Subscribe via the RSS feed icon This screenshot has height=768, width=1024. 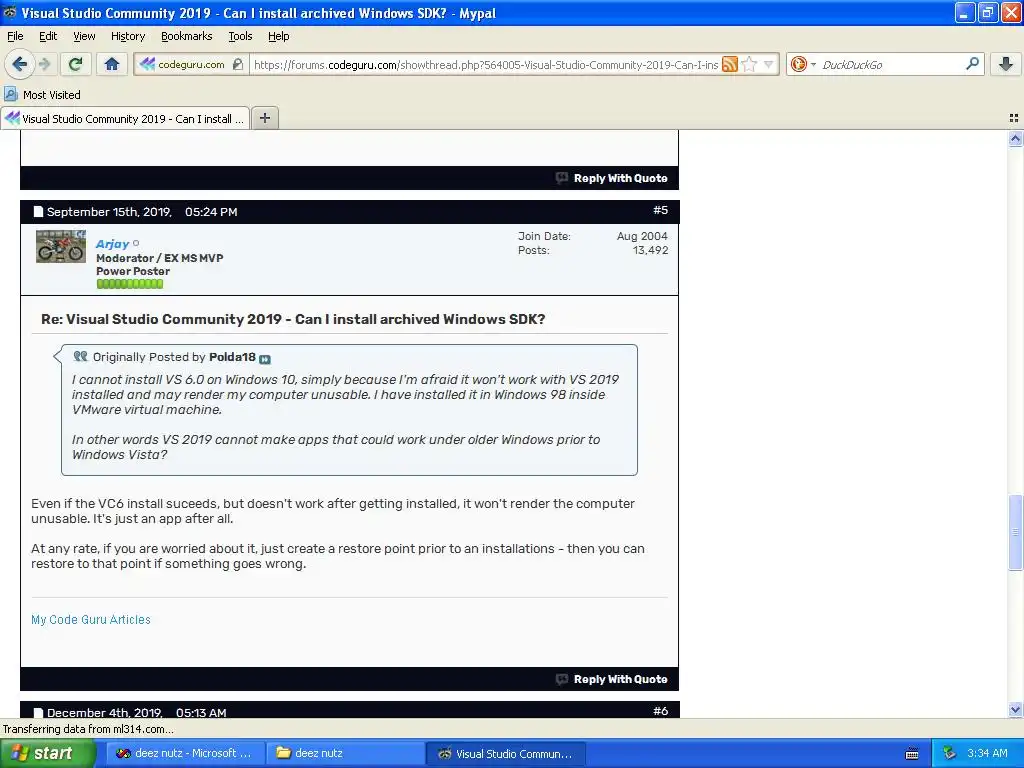[729, 64]
